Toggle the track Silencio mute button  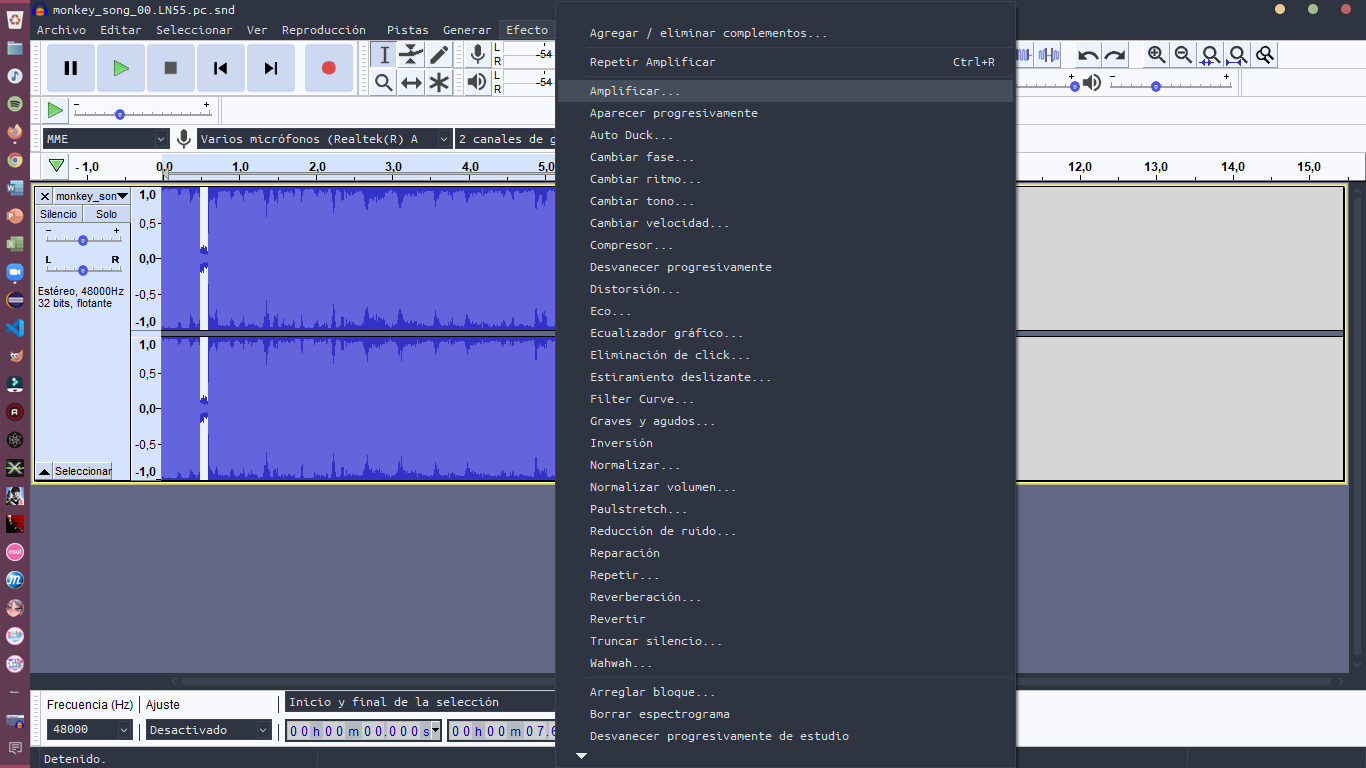pyautogui.click(x=59, y=214)
